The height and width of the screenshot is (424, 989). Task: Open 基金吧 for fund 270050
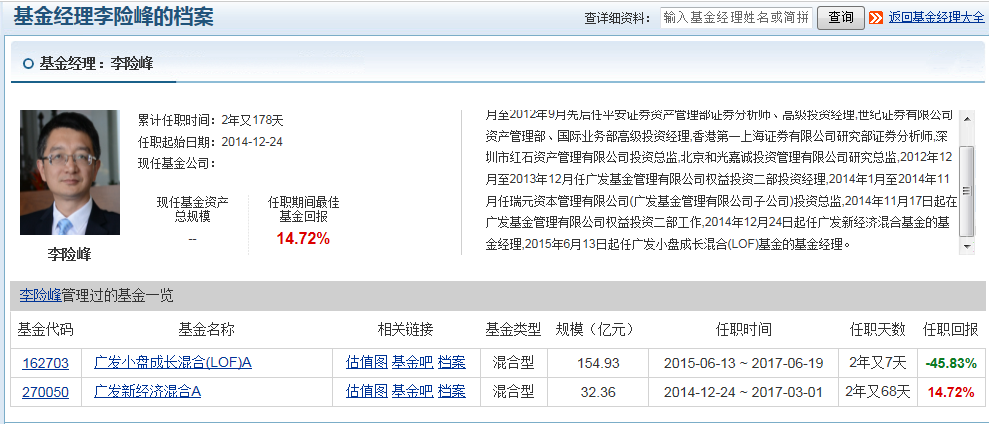pos(413,392)
